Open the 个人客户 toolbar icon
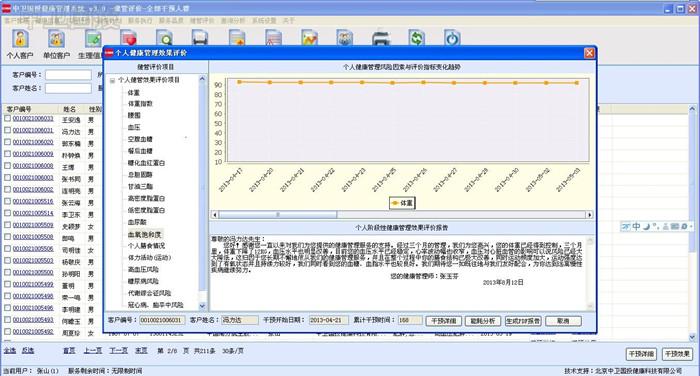This screenshot has width=700, height=376. pos(20,44)
